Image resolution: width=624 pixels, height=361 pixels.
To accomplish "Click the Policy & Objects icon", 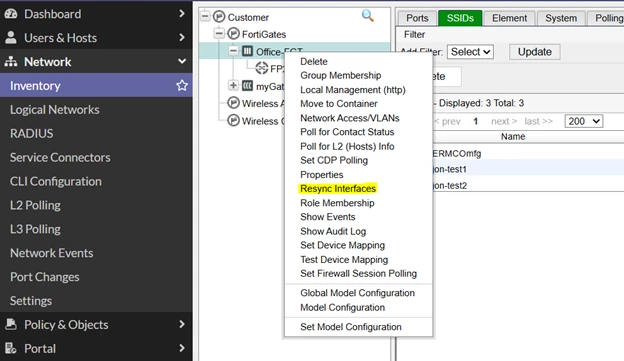I will [x=11, y=324].
